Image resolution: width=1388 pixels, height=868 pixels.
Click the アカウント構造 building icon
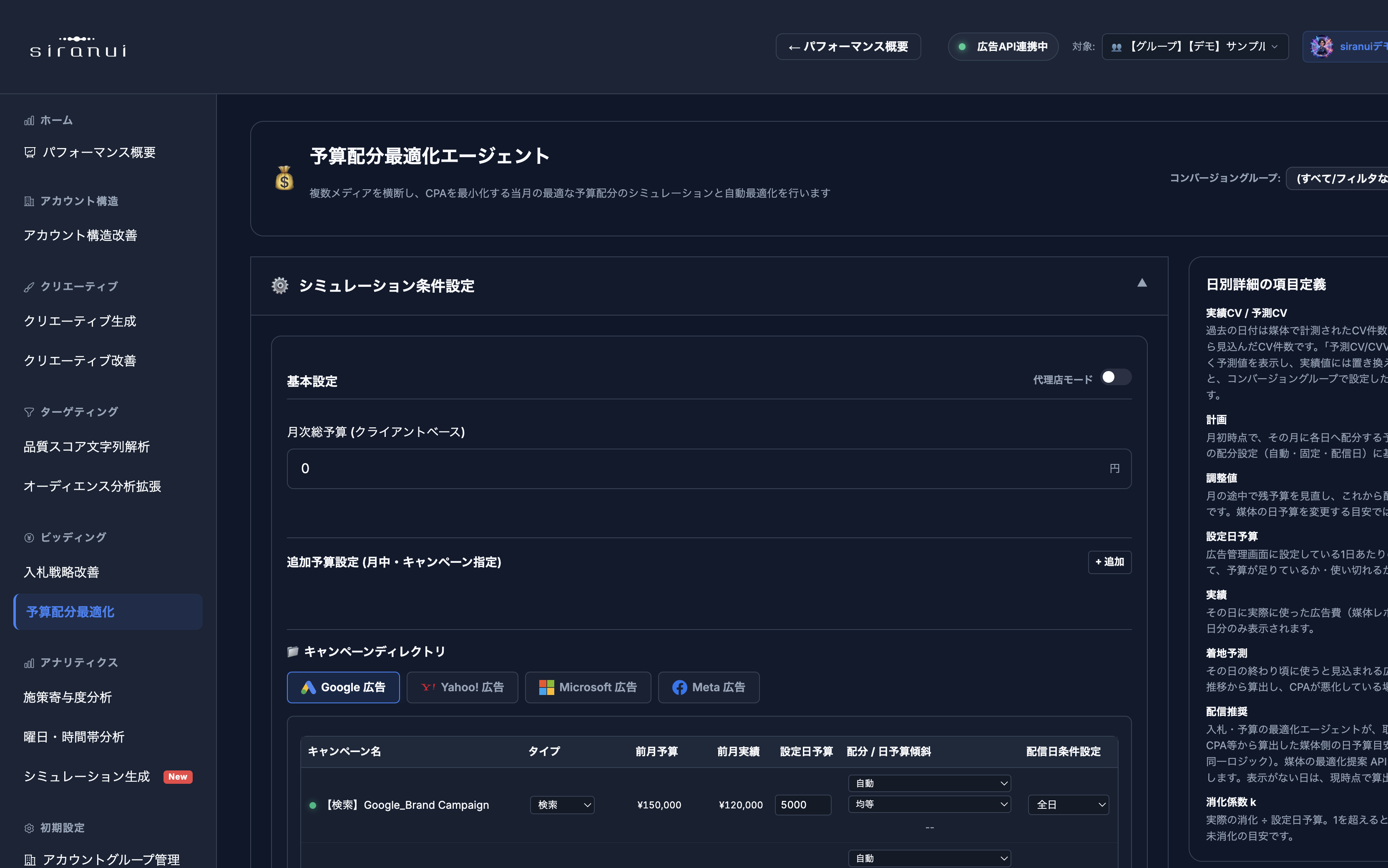(x=29, y=201)
